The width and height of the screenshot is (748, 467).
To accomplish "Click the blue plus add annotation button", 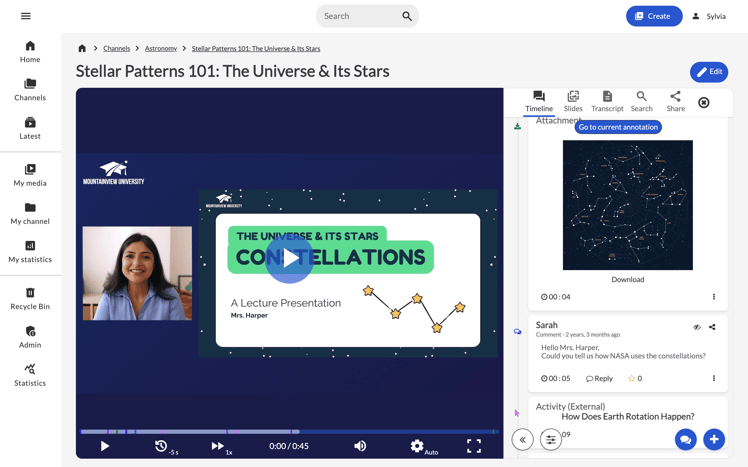I will tap(713, 439).
